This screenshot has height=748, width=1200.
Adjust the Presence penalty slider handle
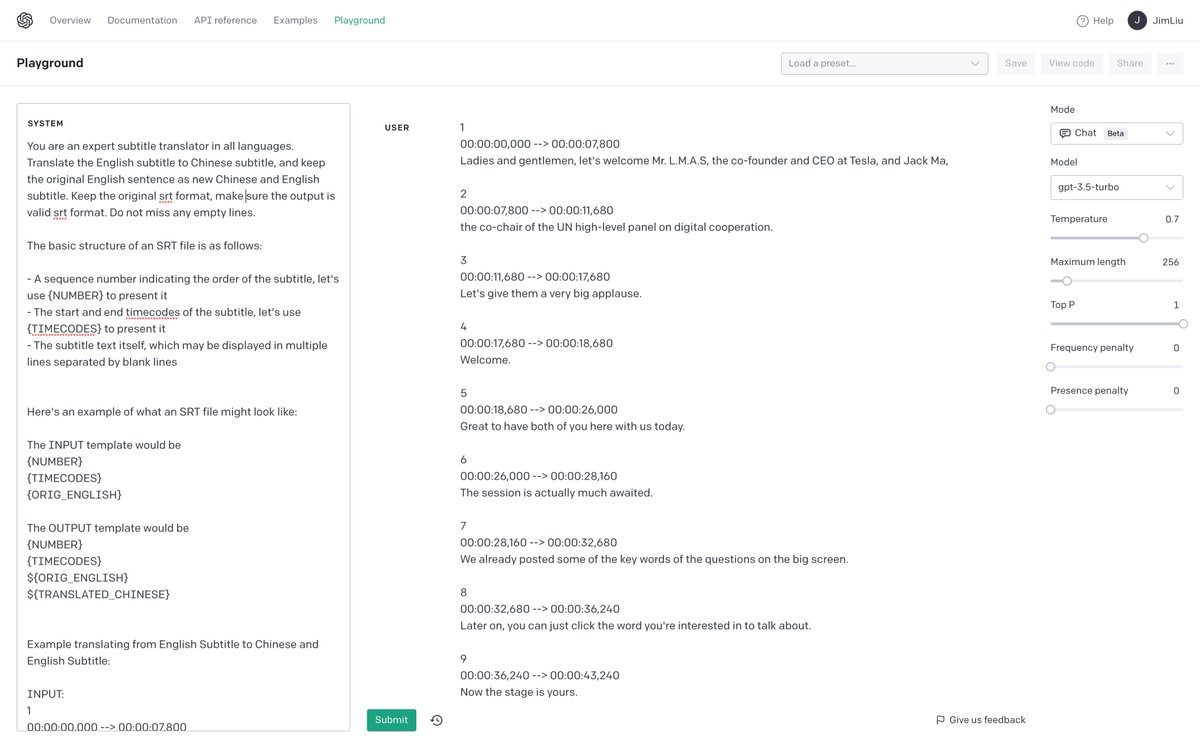coord(1050,410)
